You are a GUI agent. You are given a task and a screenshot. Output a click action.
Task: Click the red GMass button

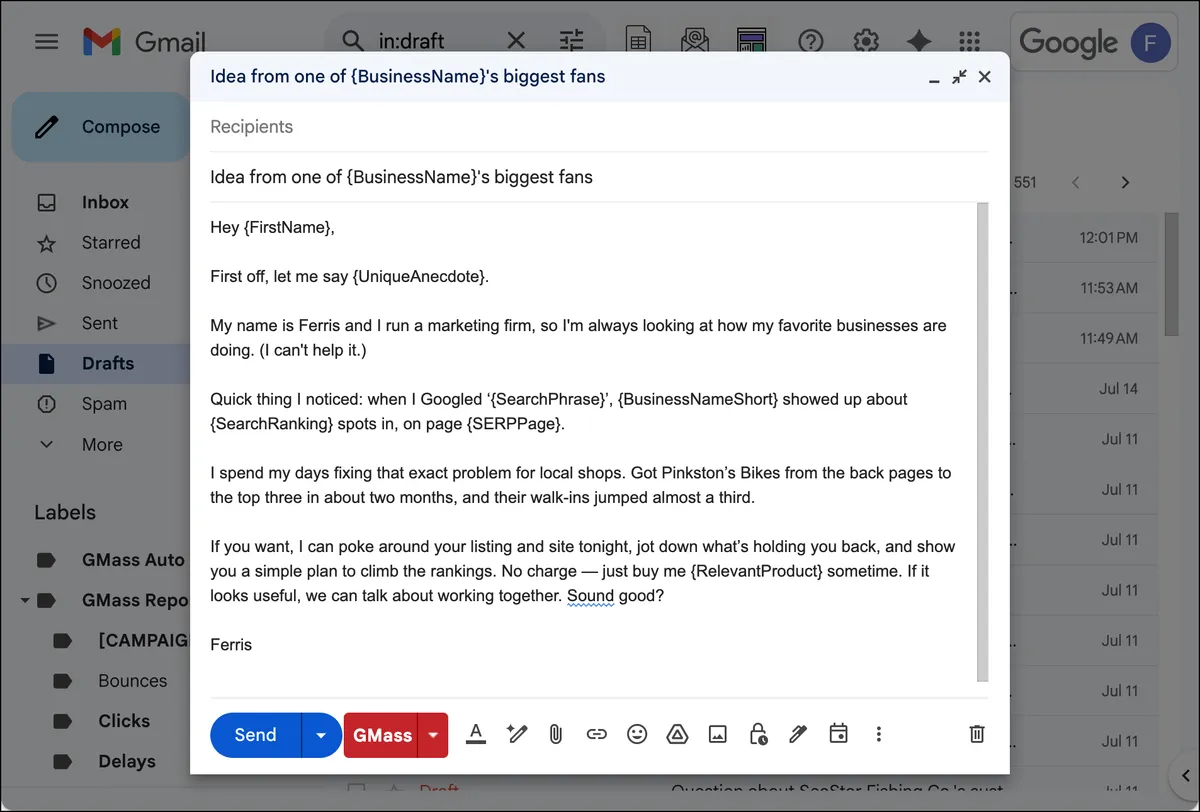click(381, 735)
